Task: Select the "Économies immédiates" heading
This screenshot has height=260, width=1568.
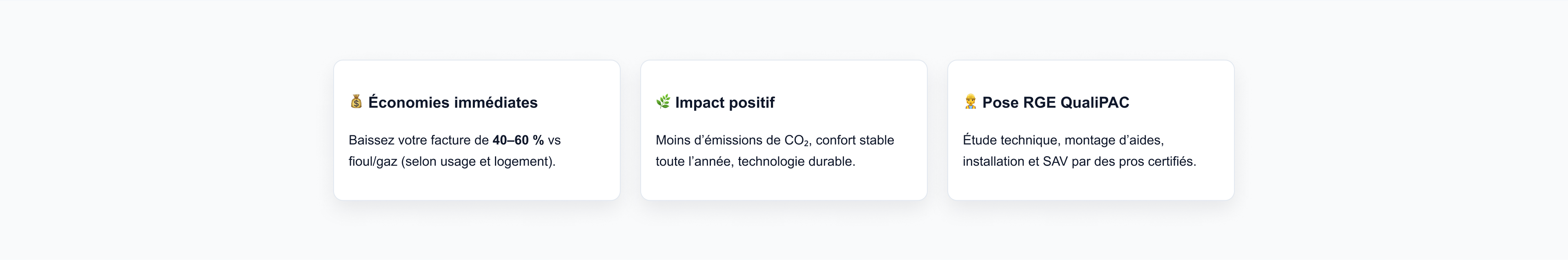Action: (x=453, y=102)
